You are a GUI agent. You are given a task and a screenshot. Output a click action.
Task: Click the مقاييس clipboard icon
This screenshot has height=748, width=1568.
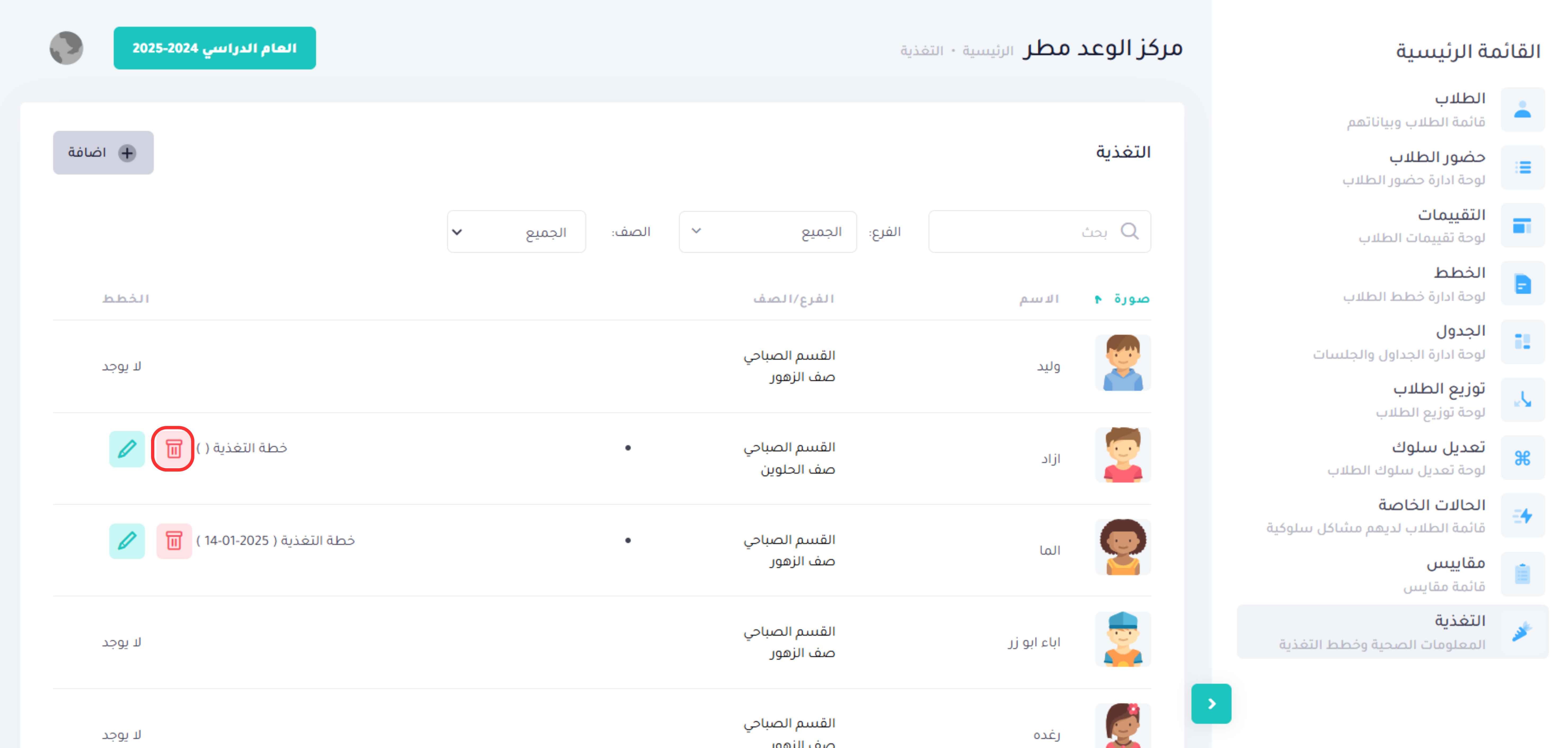pos(1522,574)
